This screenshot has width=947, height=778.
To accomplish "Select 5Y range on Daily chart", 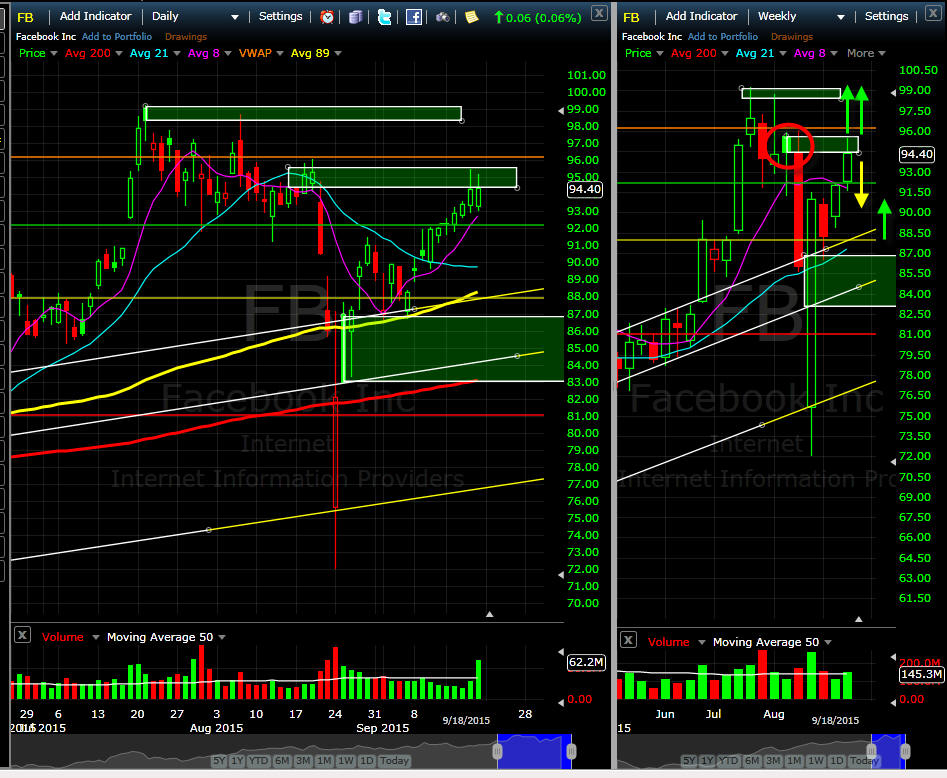I will (219, 760).
